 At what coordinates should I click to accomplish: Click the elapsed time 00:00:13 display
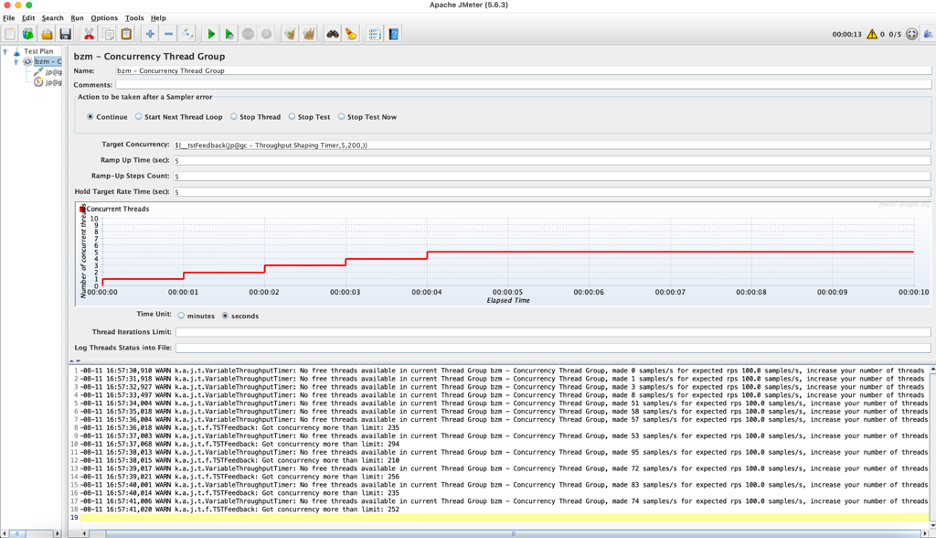coord(846,35)
